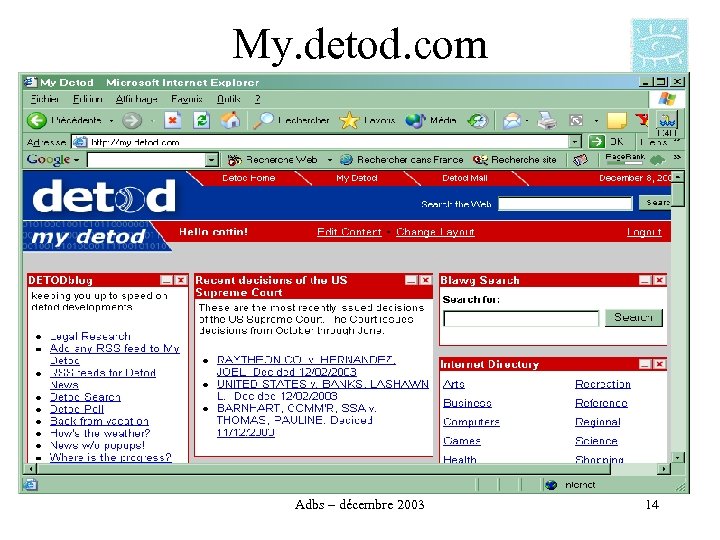Open the Affichage menu

coord(136,99)
